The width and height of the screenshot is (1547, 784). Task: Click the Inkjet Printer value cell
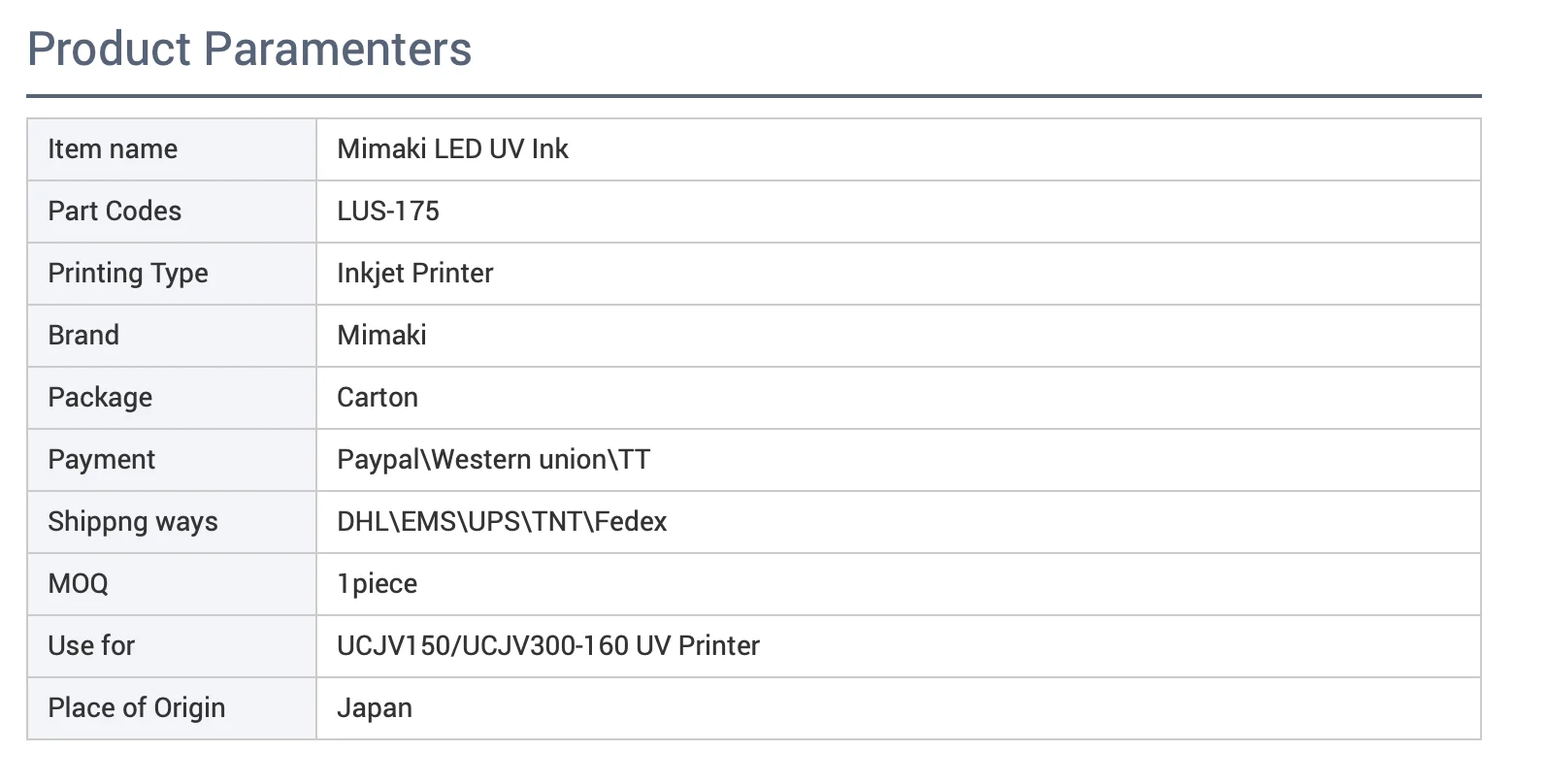[899, 274]
